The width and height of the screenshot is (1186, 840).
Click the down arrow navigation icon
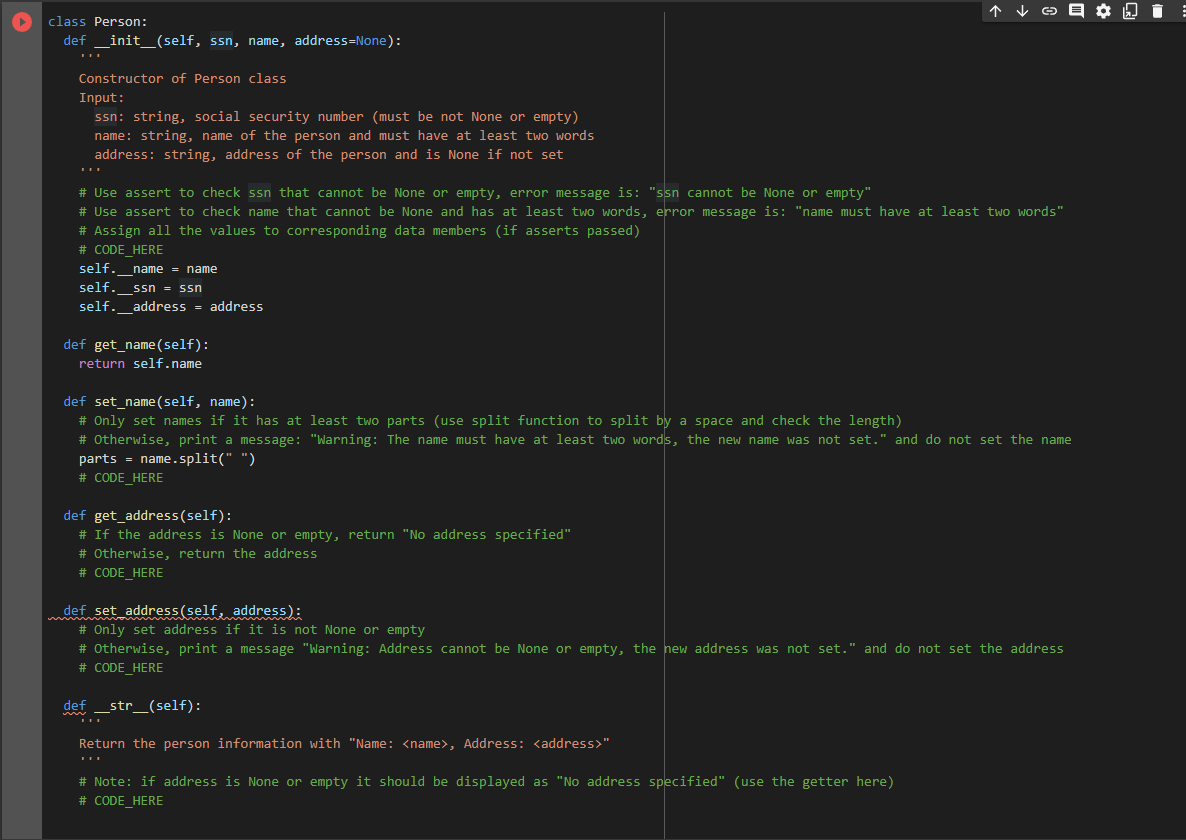(x=1022, y=11)
